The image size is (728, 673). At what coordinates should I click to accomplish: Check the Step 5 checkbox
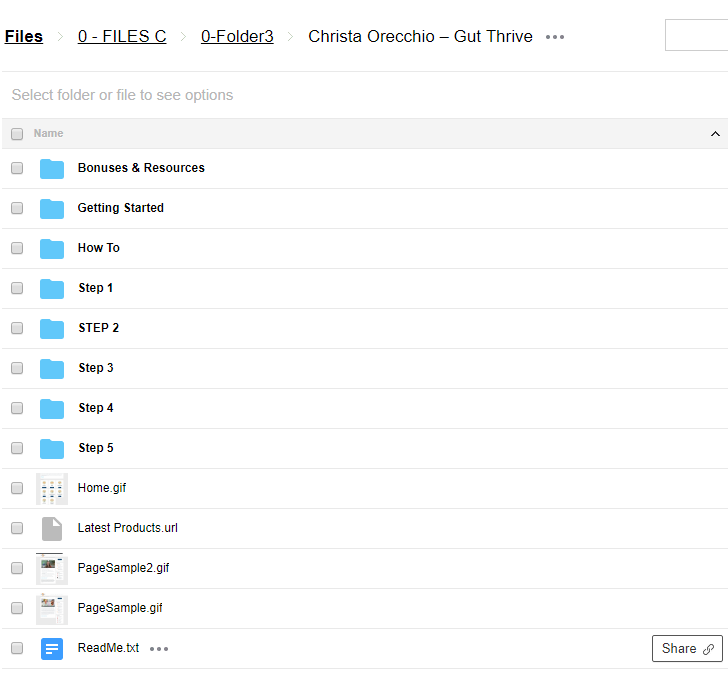[x=17, y=447]
